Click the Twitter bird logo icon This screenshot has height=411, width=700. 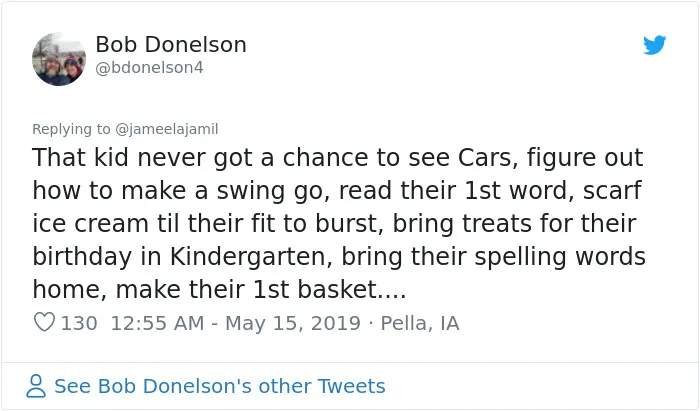(x=654, y=45)
